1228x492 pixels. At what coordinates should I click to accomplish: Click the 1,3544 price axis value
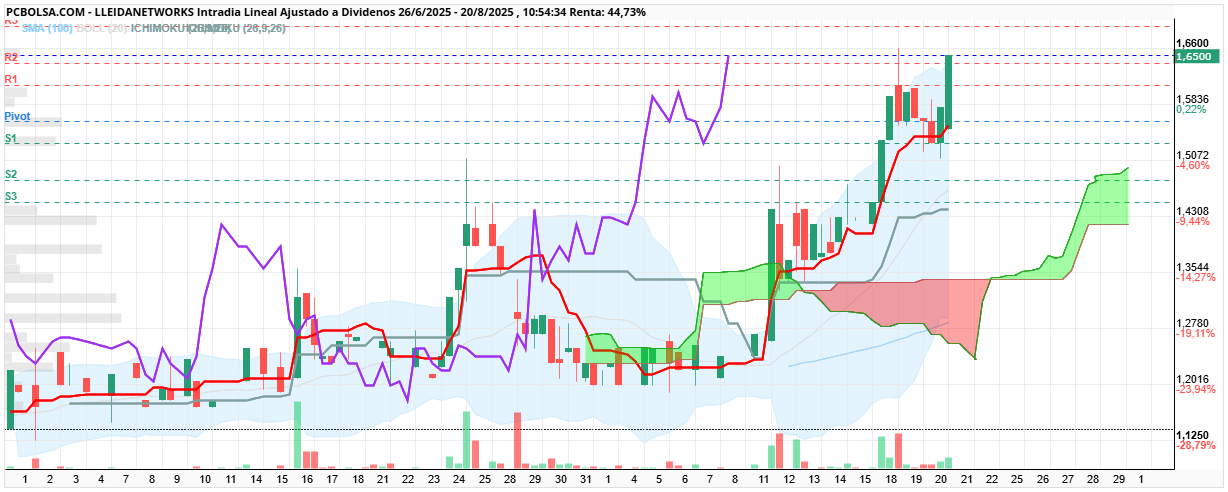pyautogui.click(x=1193, y=267)
